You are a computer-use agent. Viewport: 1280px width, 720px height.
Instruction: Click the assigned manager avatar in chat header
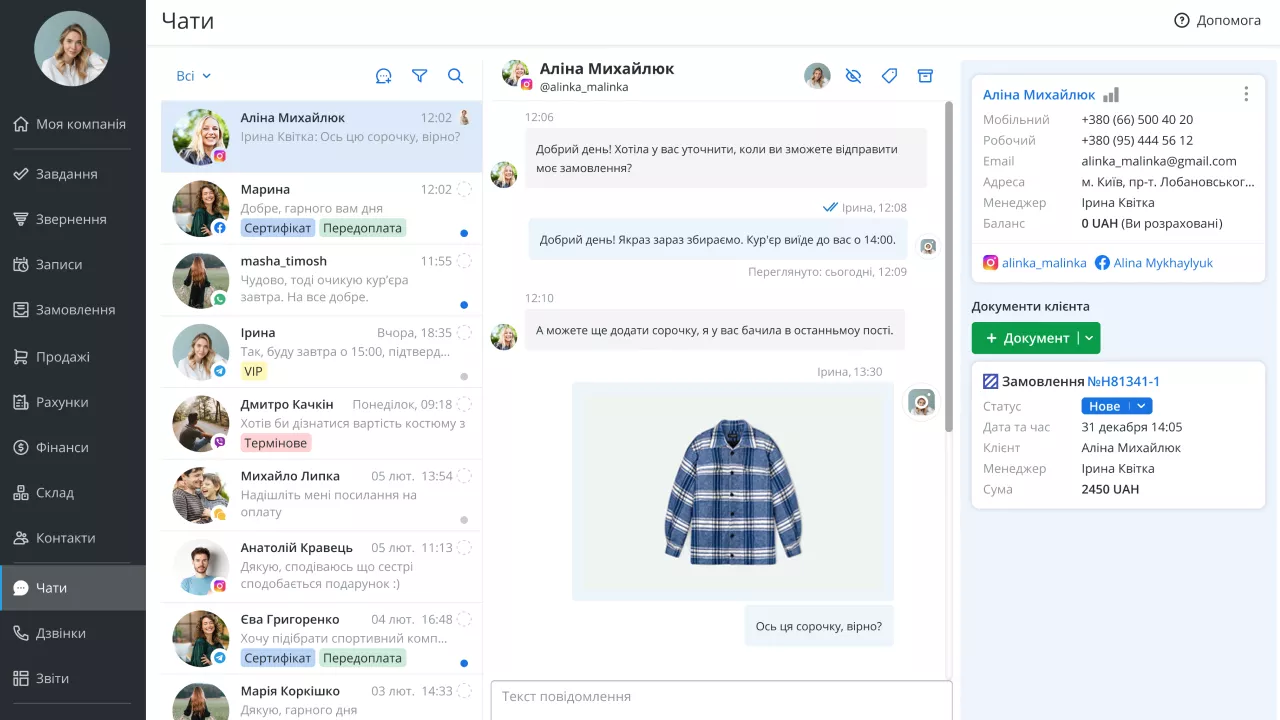click(x=817, y=76)
